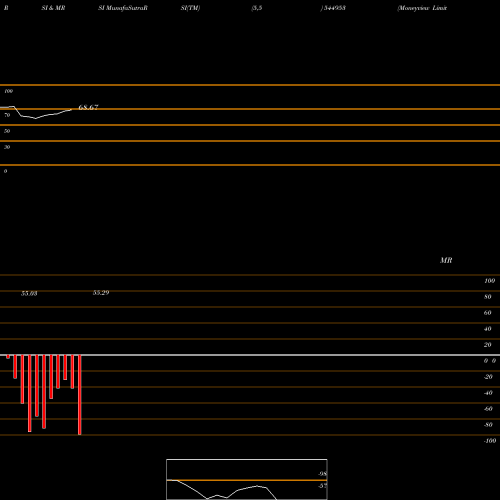Click the last and tallest red MR bar
This screenshot has height=500, width=500.
[80, 395]
